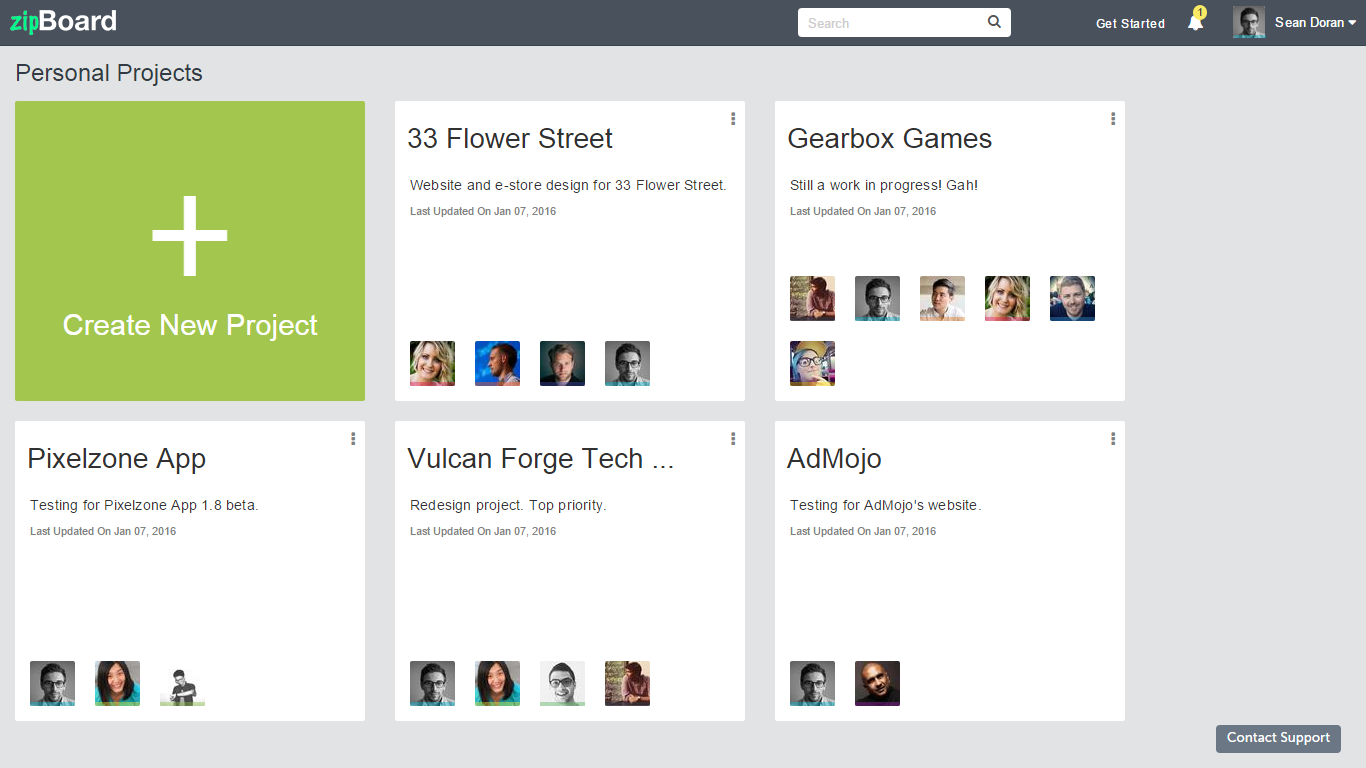The height and width of the screenshot is (768, 1366).
Task: Click the large plus icon
Action: click(190, 236)
